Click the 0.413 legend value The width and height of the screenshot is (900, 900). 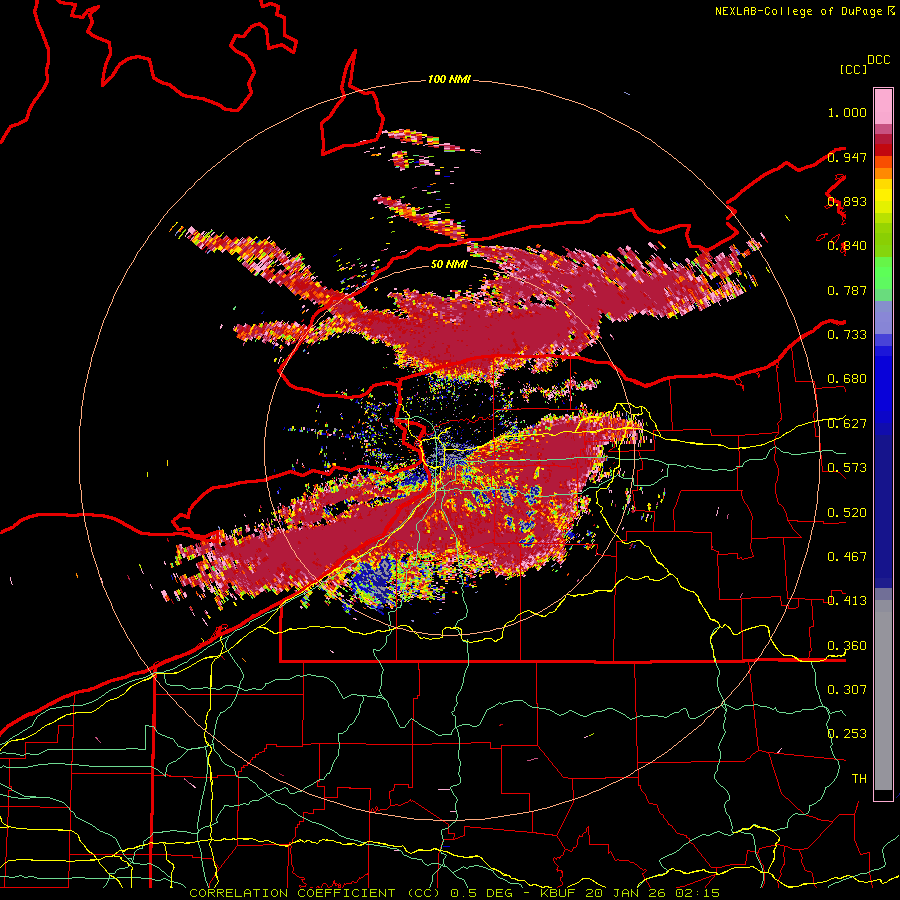coord(847,601)
